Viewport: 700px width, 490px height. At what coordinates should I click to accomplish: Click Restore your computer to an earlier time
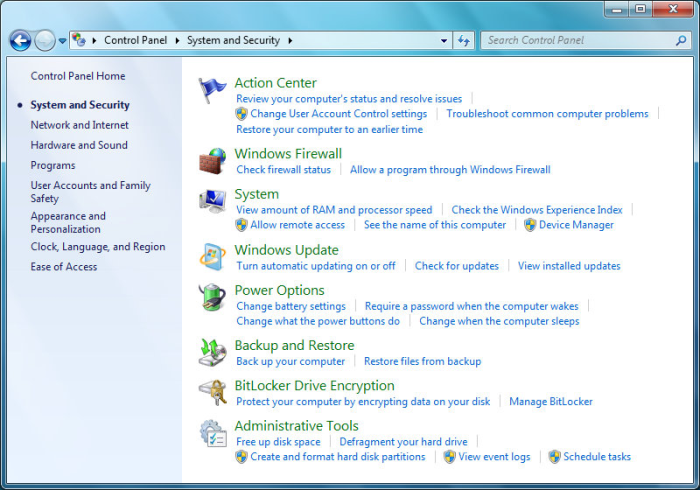(x=329, y=129)
